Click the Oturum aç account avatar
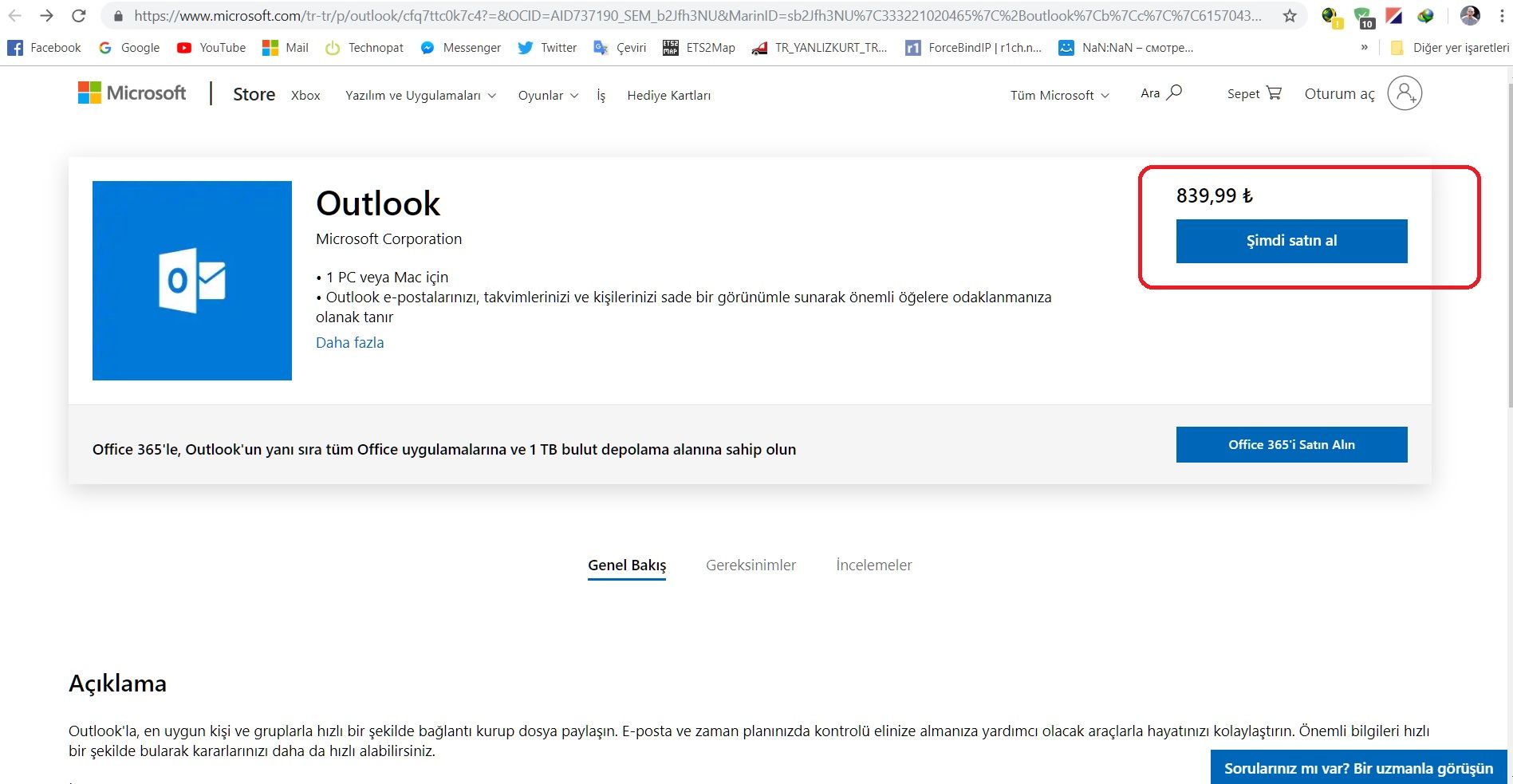This screenshot has width=1513, height=784. tap(1405, 93)
